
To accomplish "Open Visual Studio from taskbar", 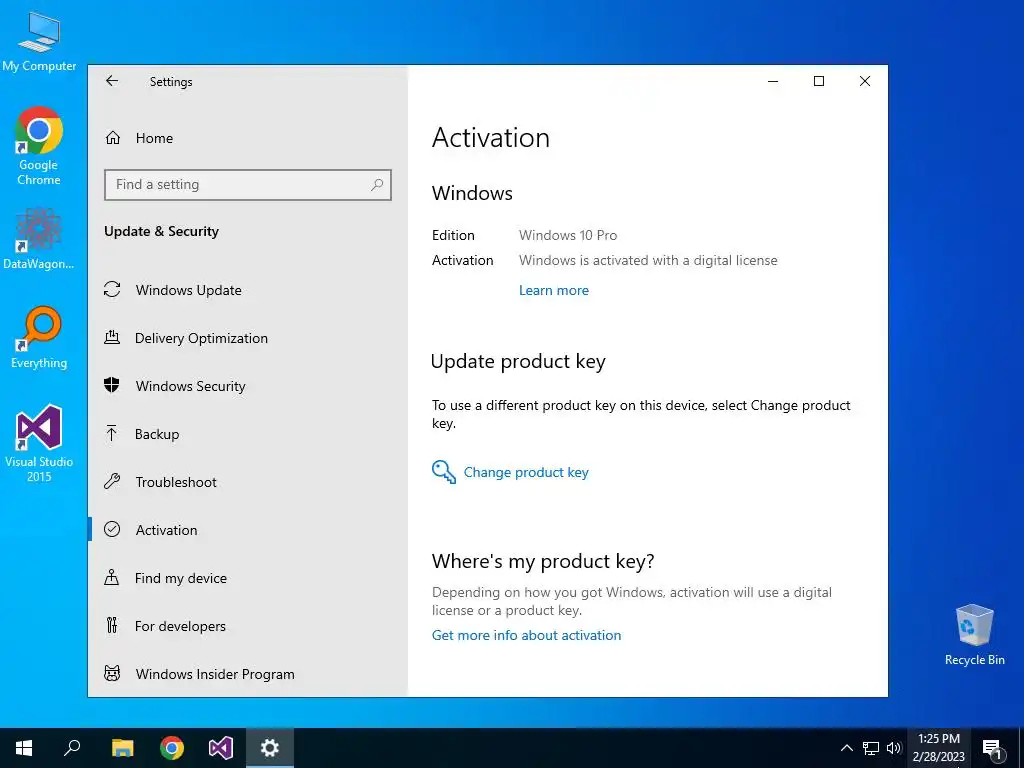I will [221, 748].
